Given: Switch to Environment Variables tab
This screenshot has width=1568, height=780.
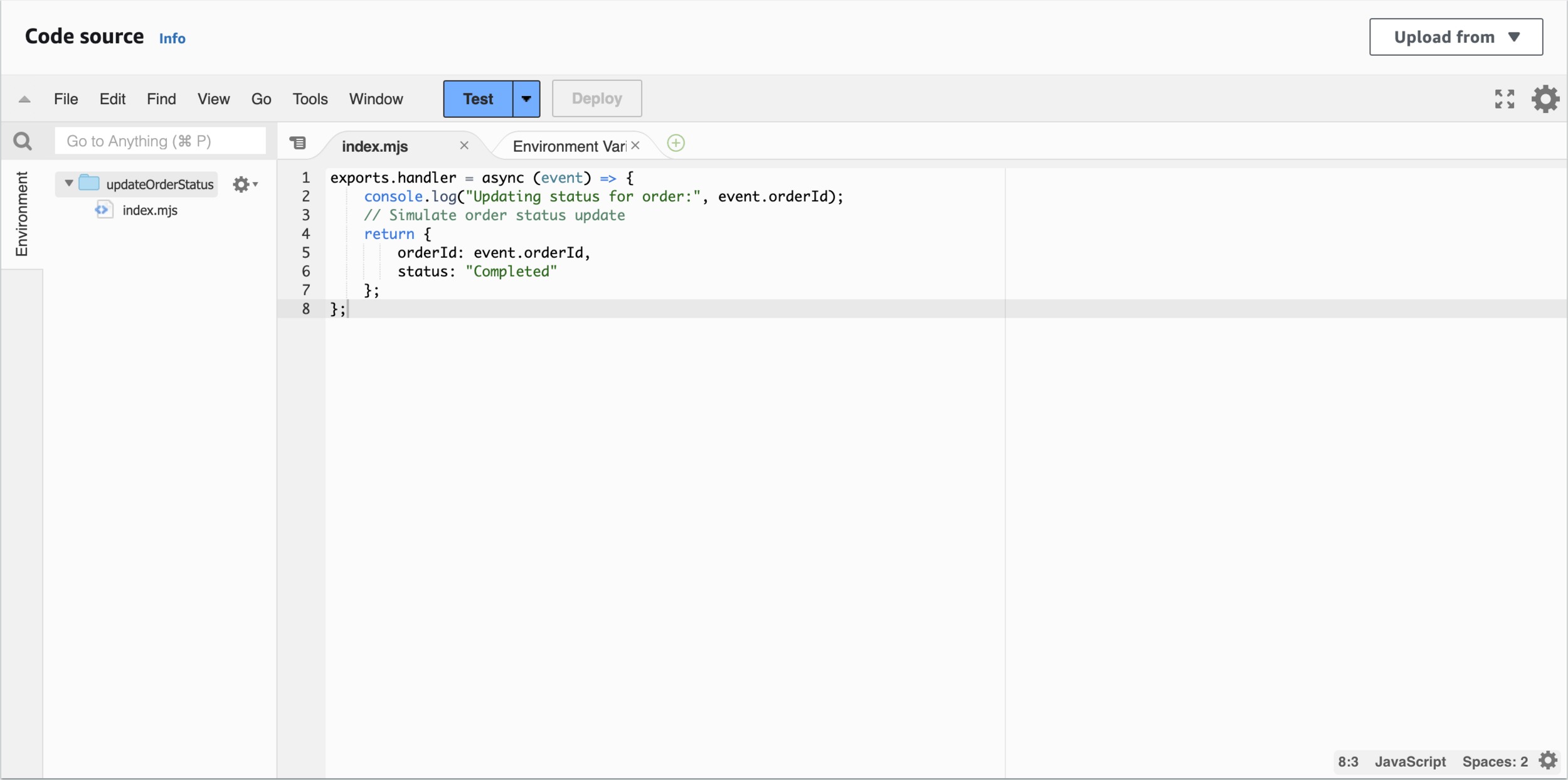Looking at the screenshot, I should click(568, 146).
